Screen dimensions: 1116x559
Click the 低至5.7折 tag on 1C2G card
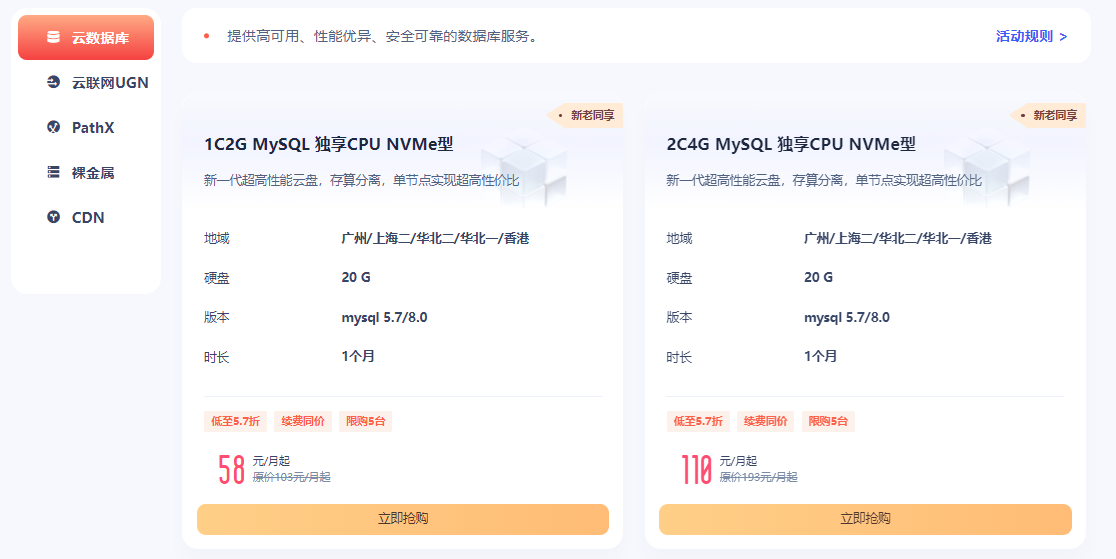click(235, 421)
